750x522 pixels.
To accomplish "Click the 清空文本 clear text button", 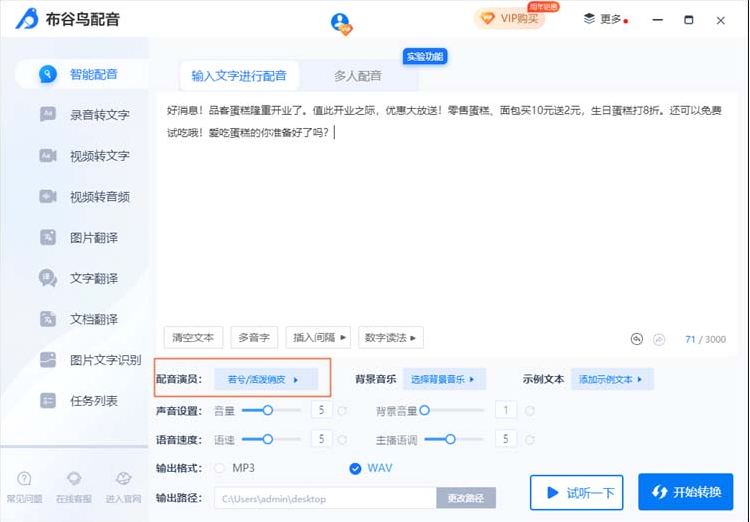I will tap(193, 338).
